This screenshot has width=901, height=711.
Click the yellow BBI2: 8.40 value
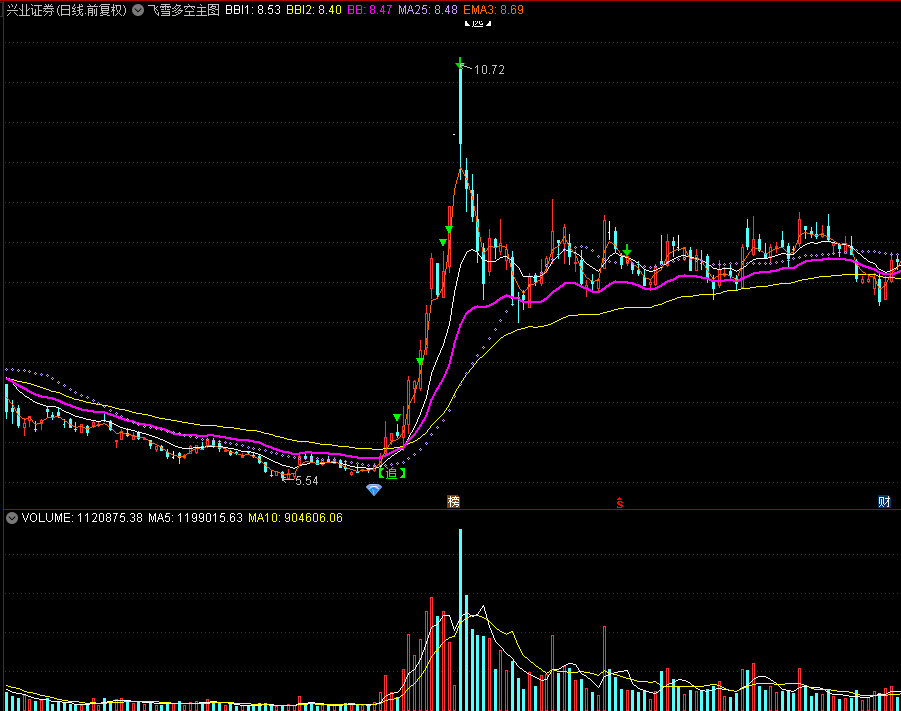(x=314, y=10)
